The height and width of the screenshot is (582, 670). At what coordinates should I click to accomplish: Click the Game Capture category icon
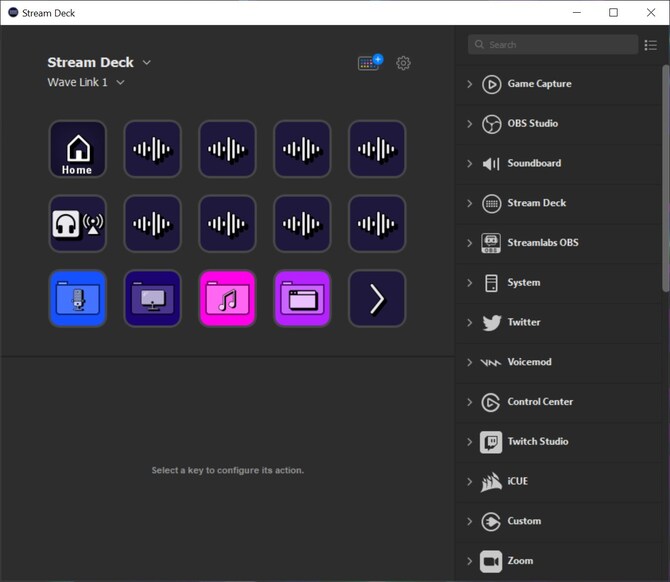coord(491,84)
